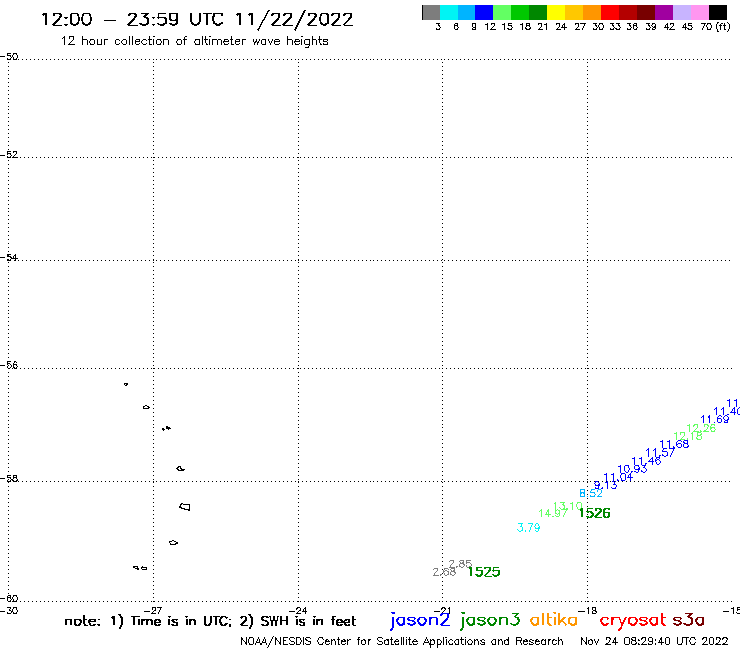This screenshot has height=650, width=740.
Task: Click the Nov 24 08:29:40 UTC timestamp
Action: pyautogui.click(x=654, y=641)
